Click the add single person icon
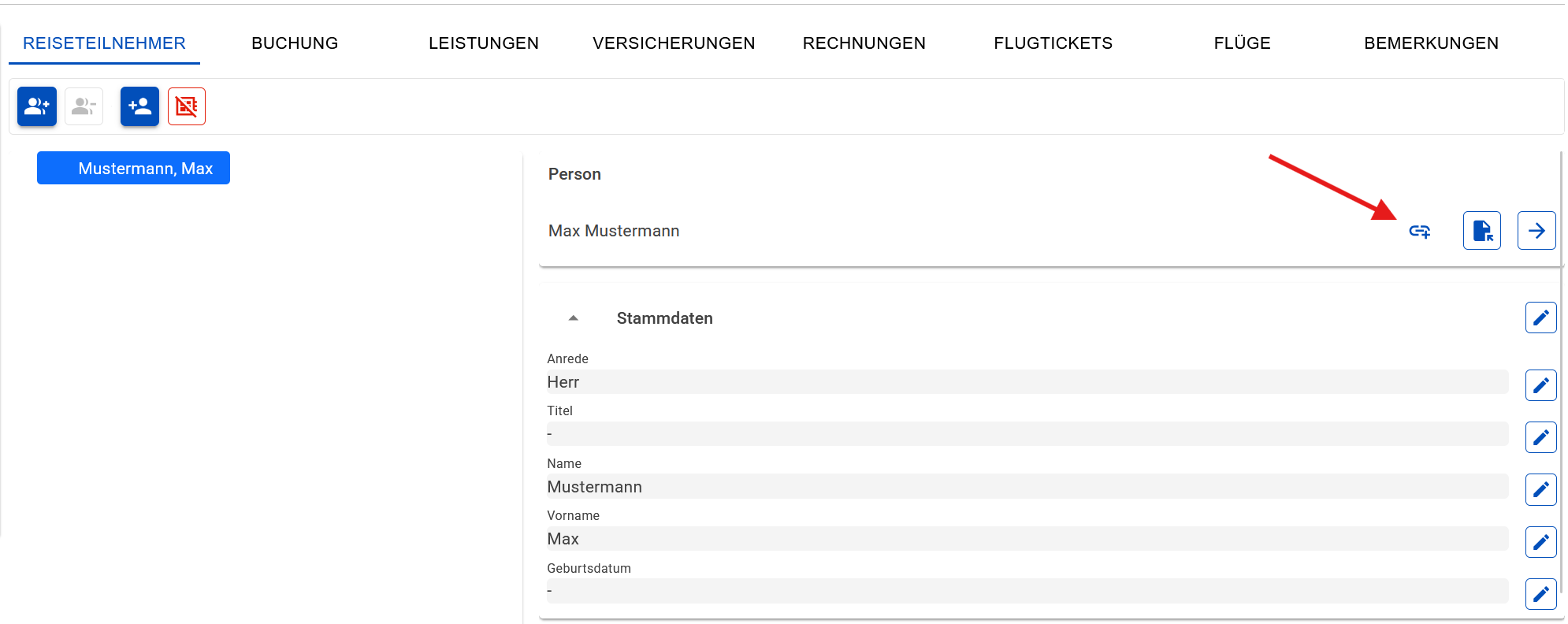 pos(139,106)
